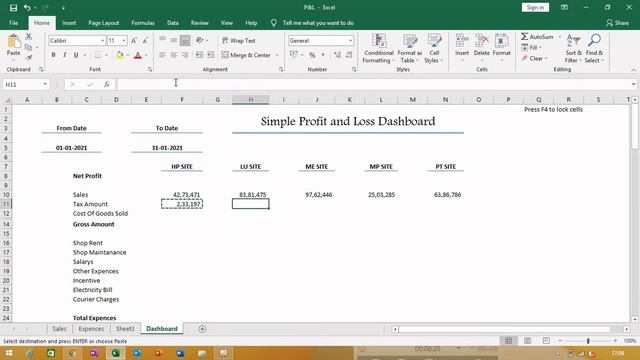Click the Insert Function fx icon

pos(107,84)
